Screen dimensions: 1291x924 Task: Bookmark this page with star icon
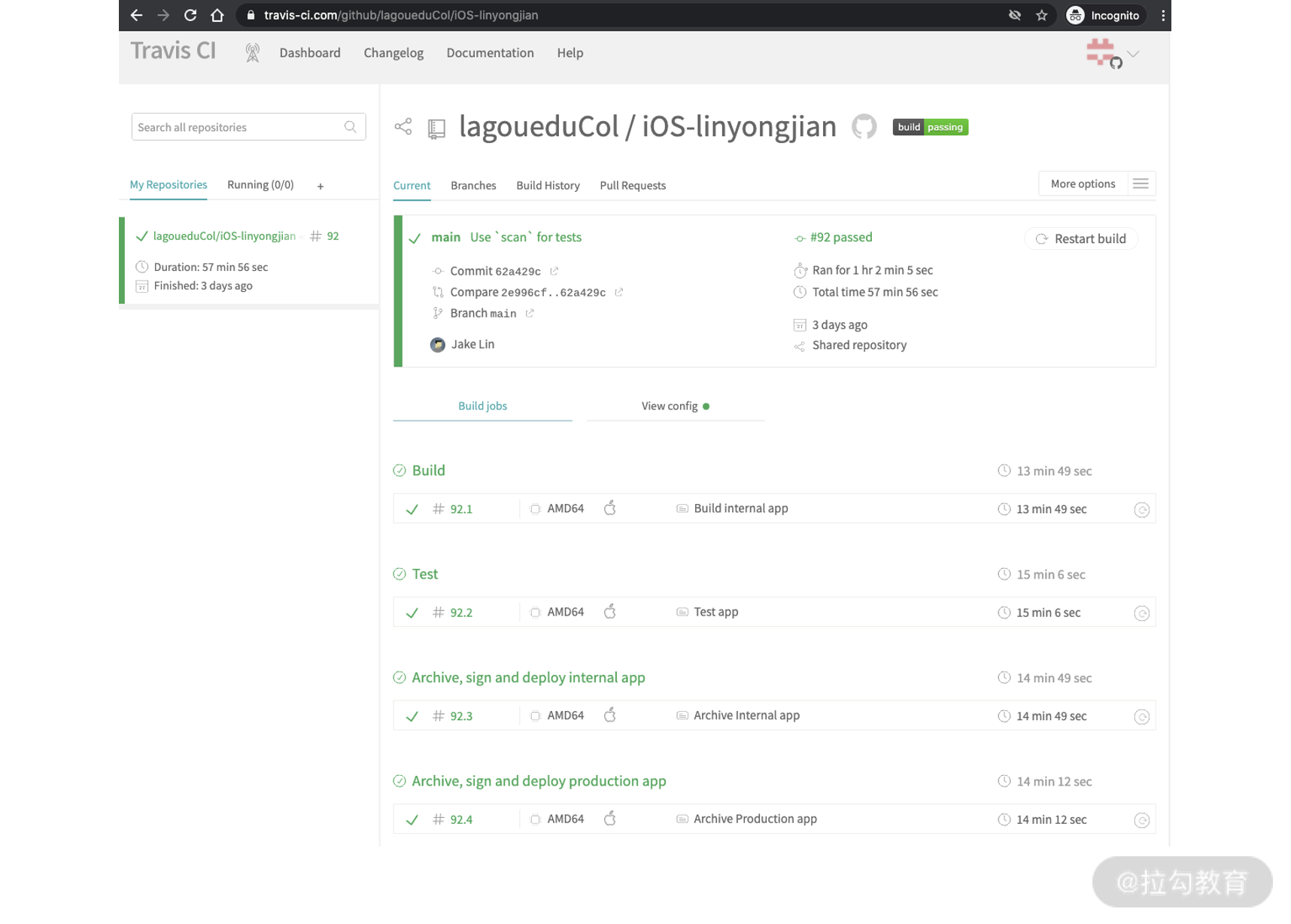point(1042,15)
